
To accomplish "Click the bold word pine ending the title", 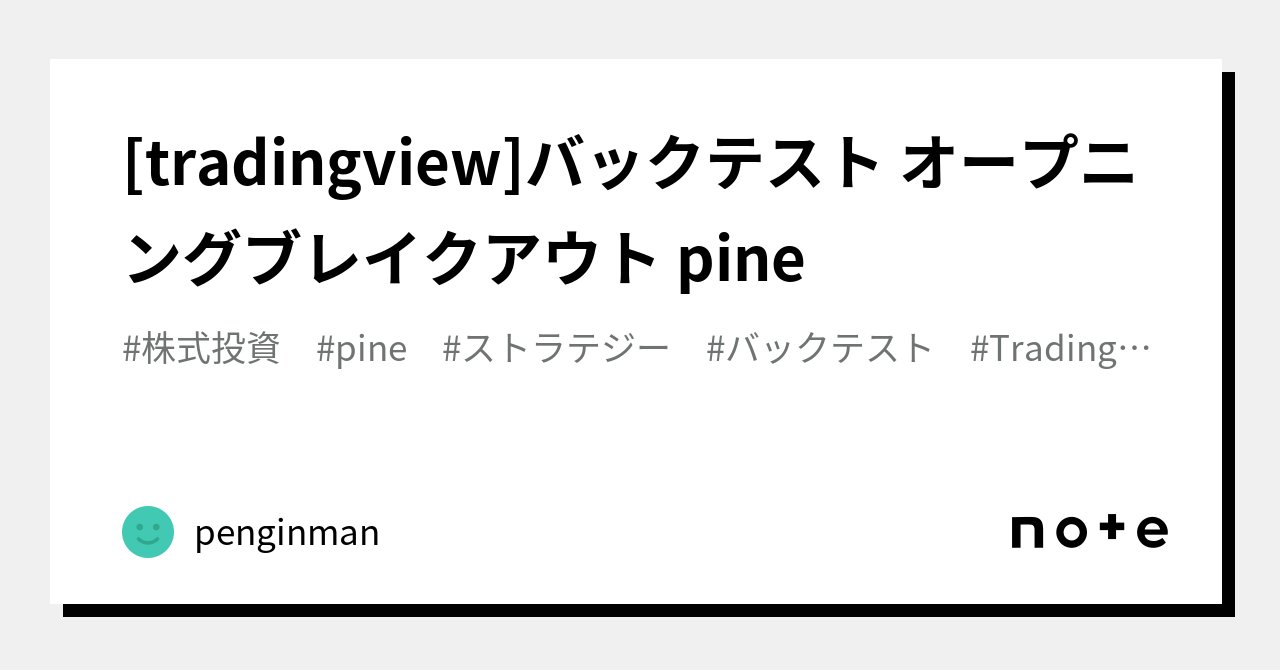I will [x=741, y=260].
